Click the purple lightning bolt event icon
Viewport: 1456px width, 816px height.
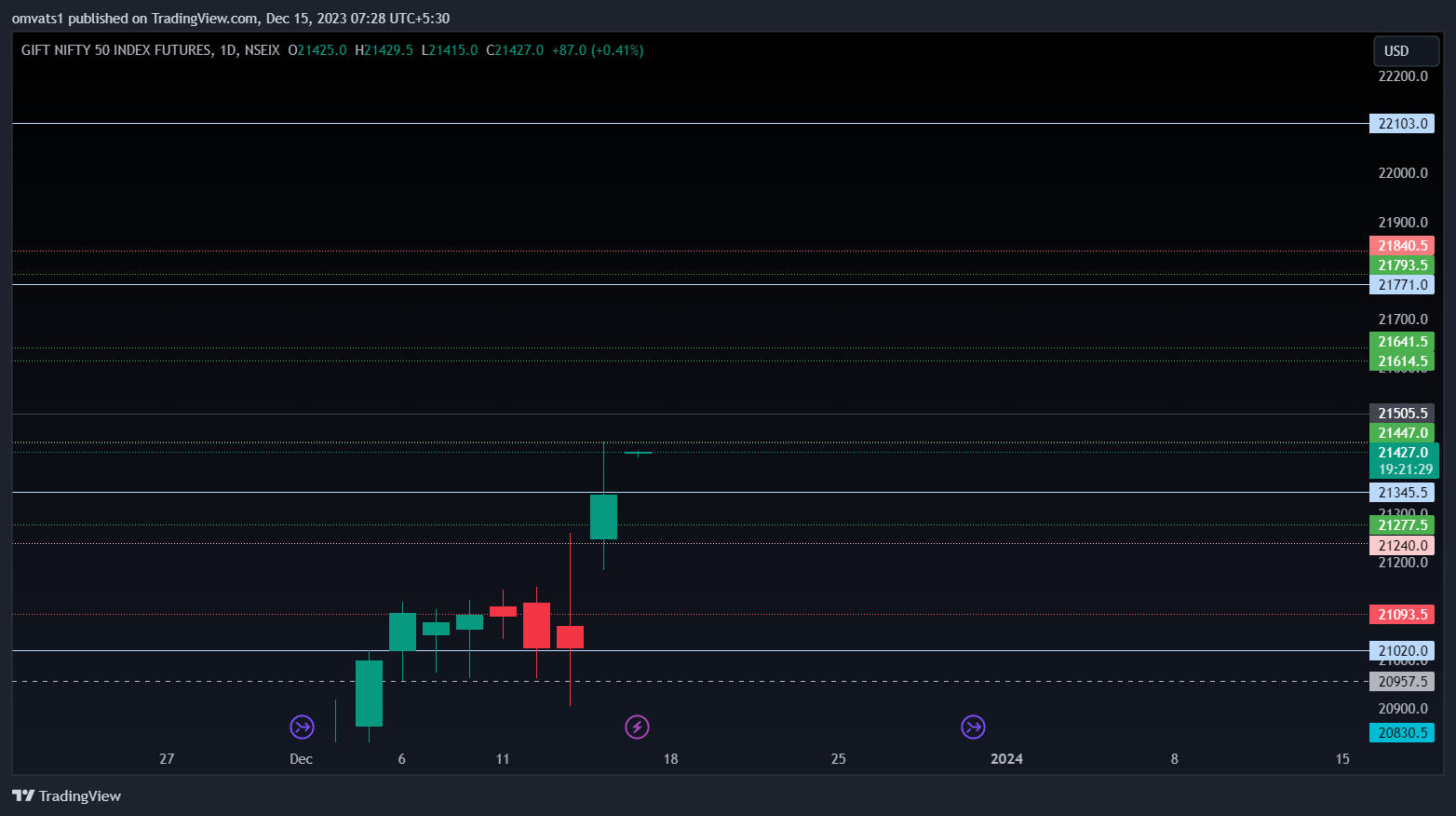click(637, 727)
